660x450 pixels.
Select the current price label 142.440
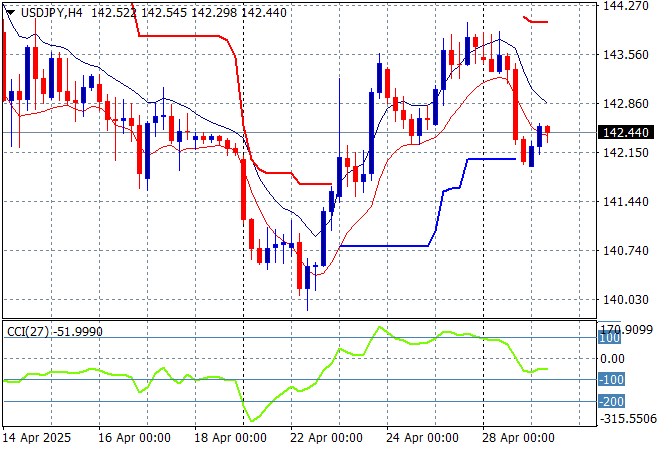tap(626, 133)
